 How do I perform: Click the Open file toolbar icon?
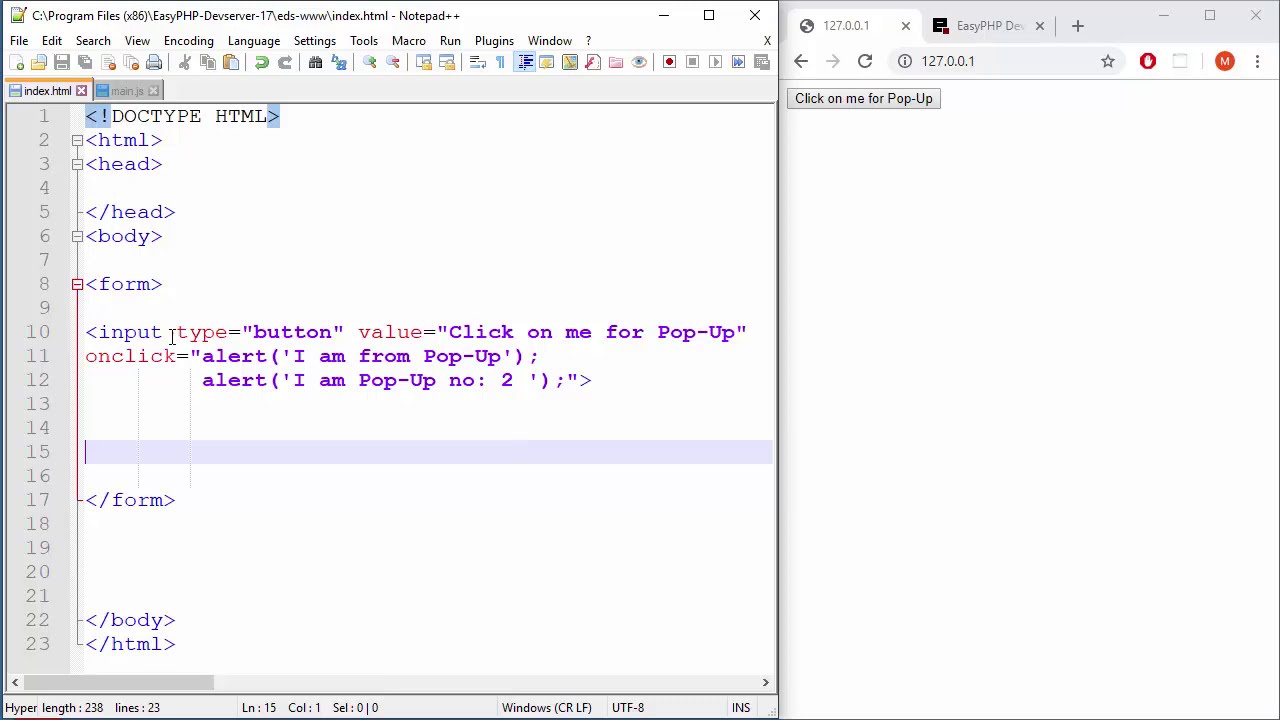(39, 62)
